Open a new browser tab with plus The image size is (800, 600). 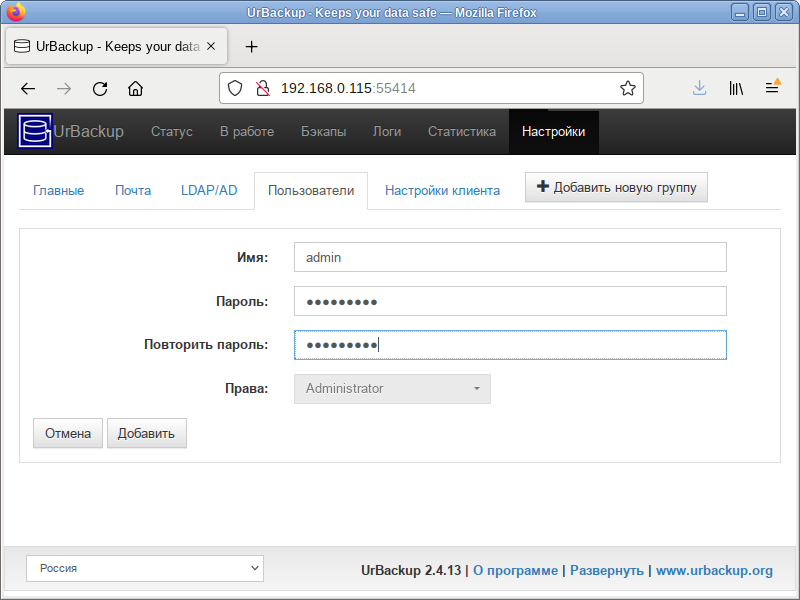coord(252,47)
